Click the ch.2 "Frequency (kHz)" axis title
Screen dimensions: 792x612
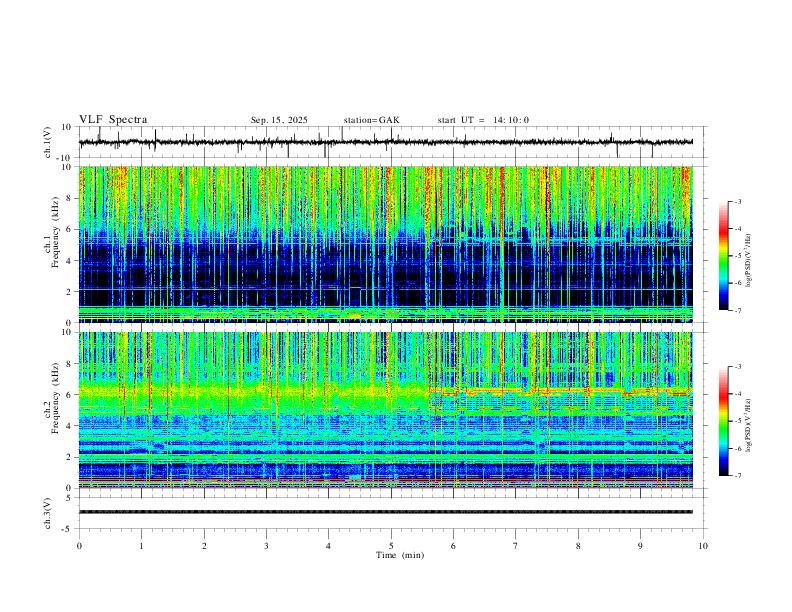[x=55, y=398]
